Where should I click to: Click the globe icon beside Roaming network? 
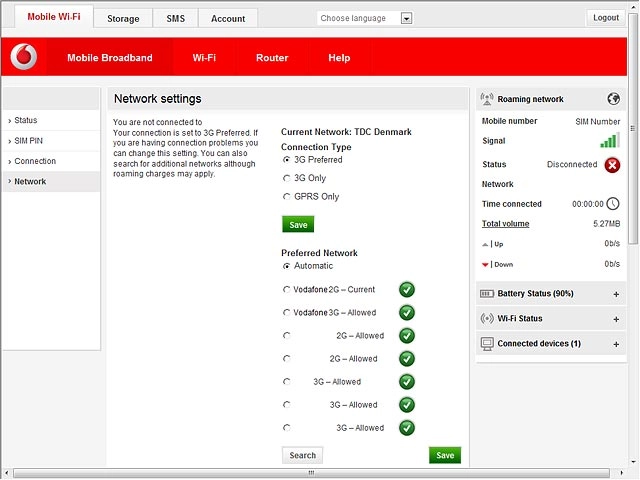(613, 99)
